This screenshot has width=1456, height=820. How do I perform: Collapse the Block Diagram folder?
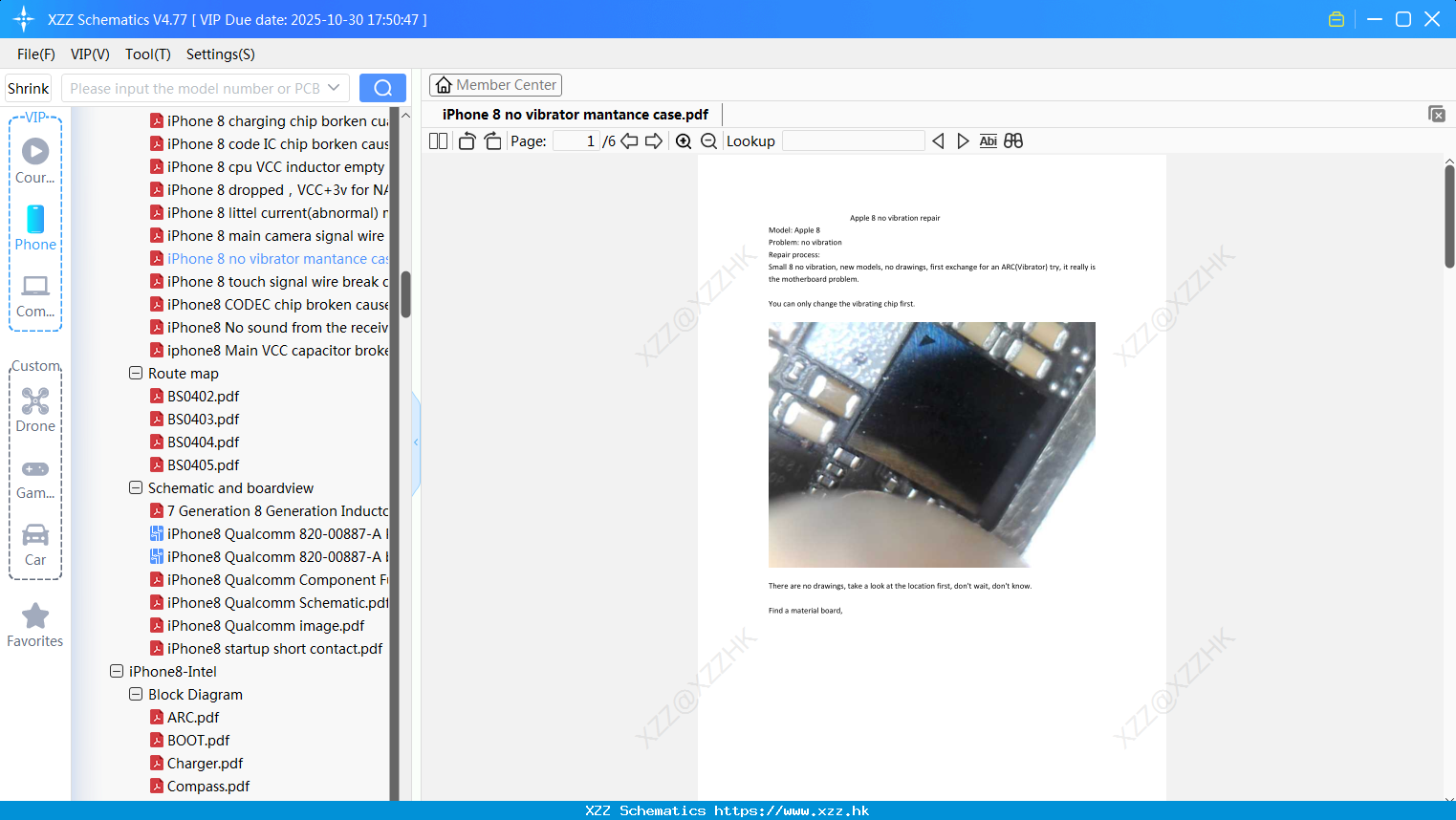pos(136,694)
